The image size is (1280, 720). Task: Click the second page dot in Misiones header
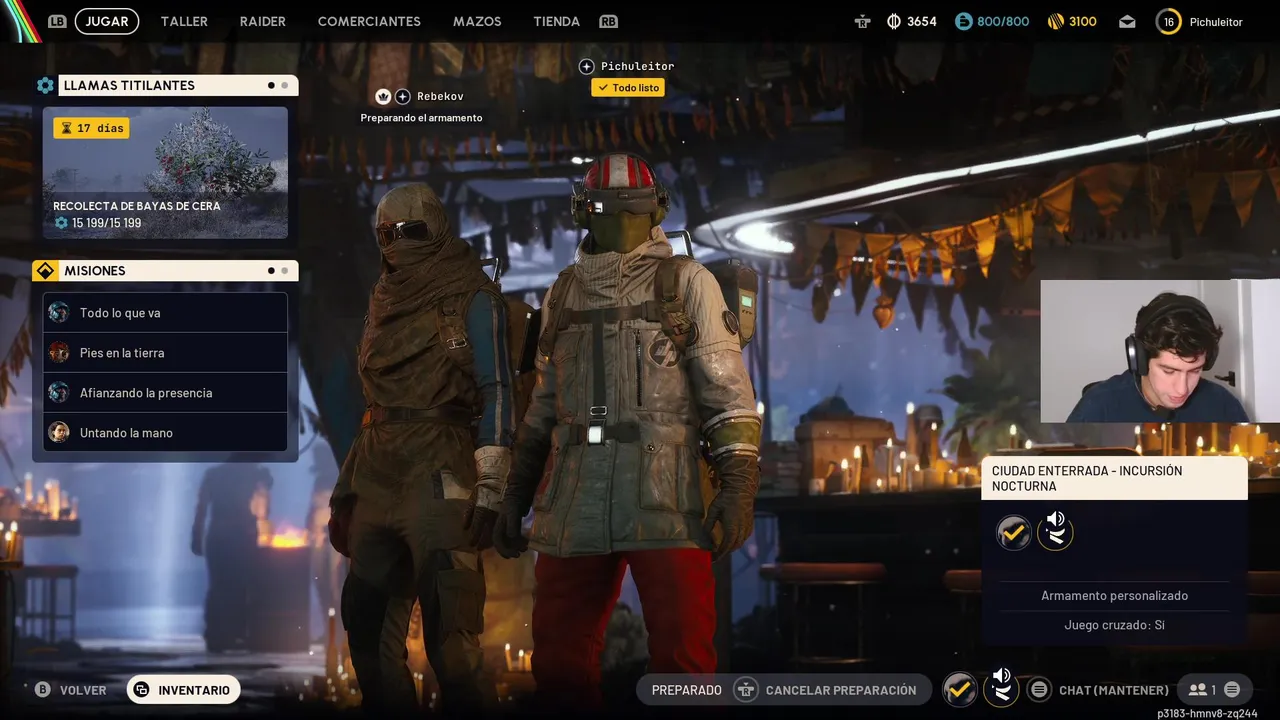click(285, 270)
